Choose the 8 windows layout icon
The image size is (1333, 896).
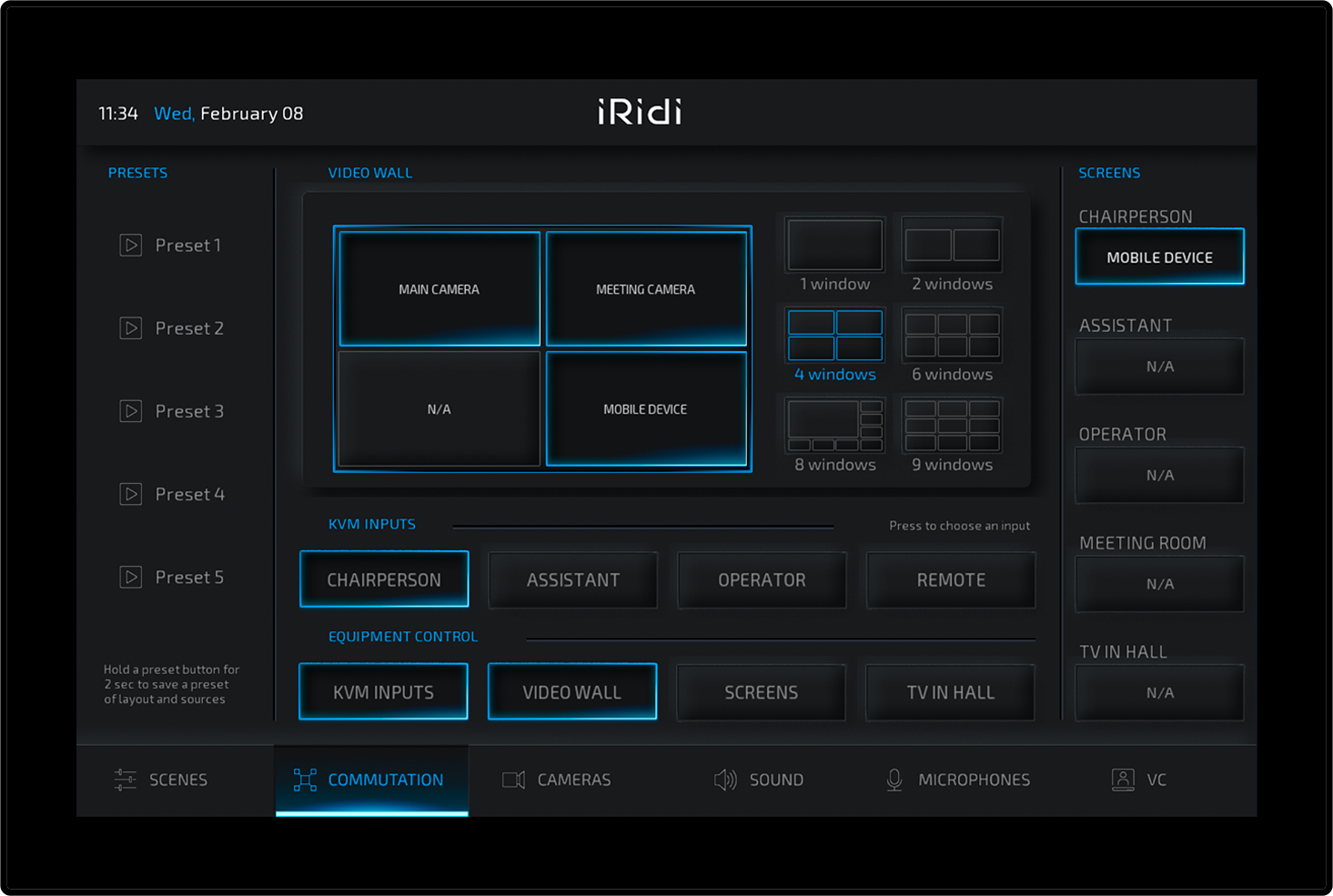click(834, 426)
